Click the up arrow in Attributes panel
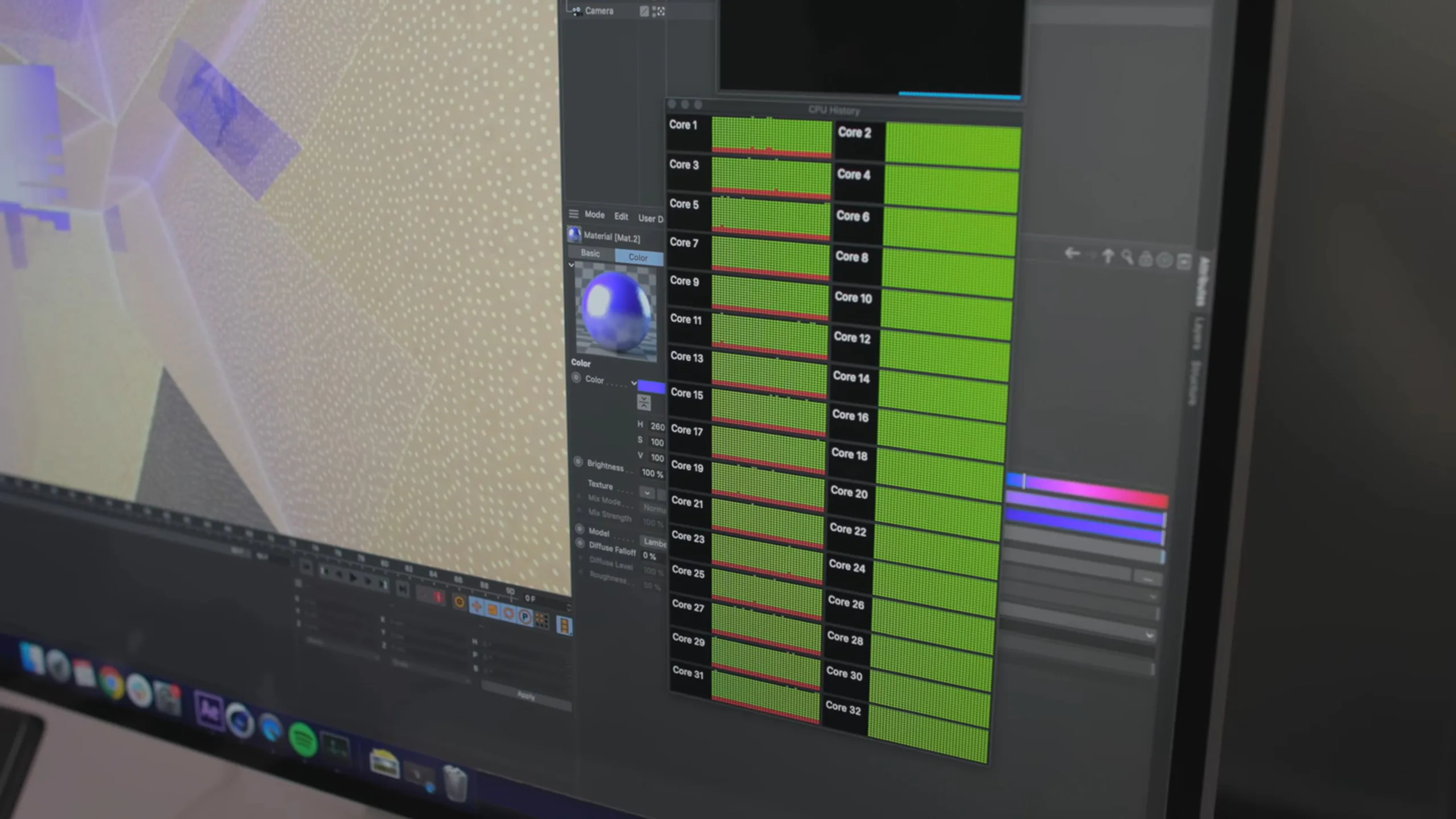The image size is (1456, 819). 1107,257
